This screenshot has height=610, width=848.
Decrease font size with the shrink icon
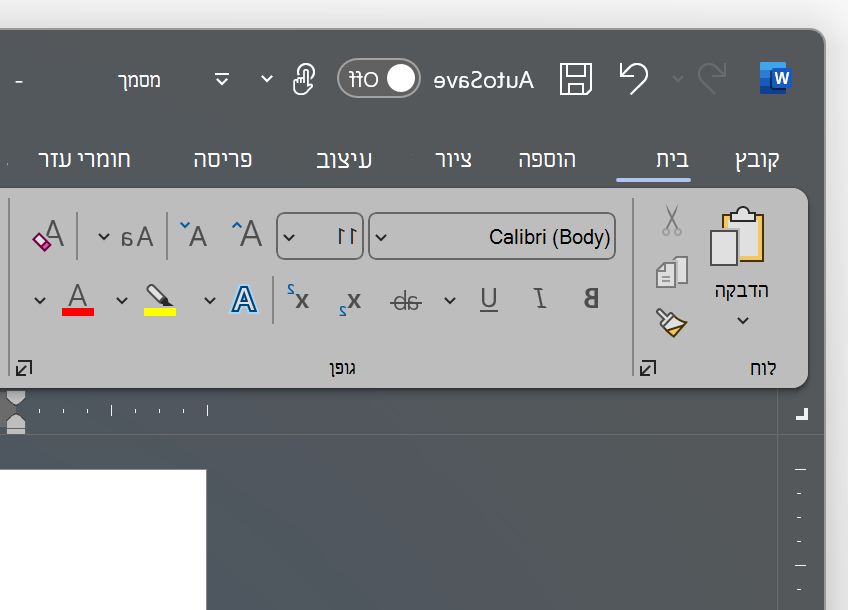click(x=194, y=235)
